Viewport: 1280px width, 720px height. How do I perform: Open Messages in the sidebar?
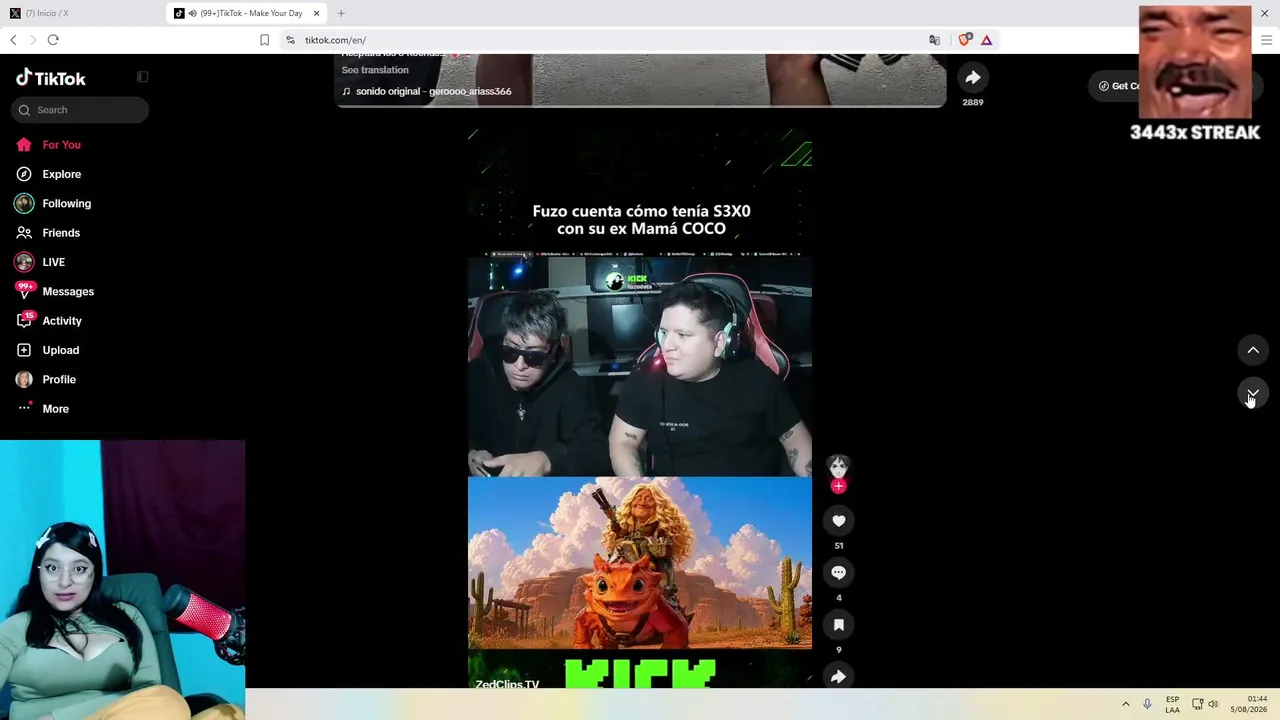(68, 291)
